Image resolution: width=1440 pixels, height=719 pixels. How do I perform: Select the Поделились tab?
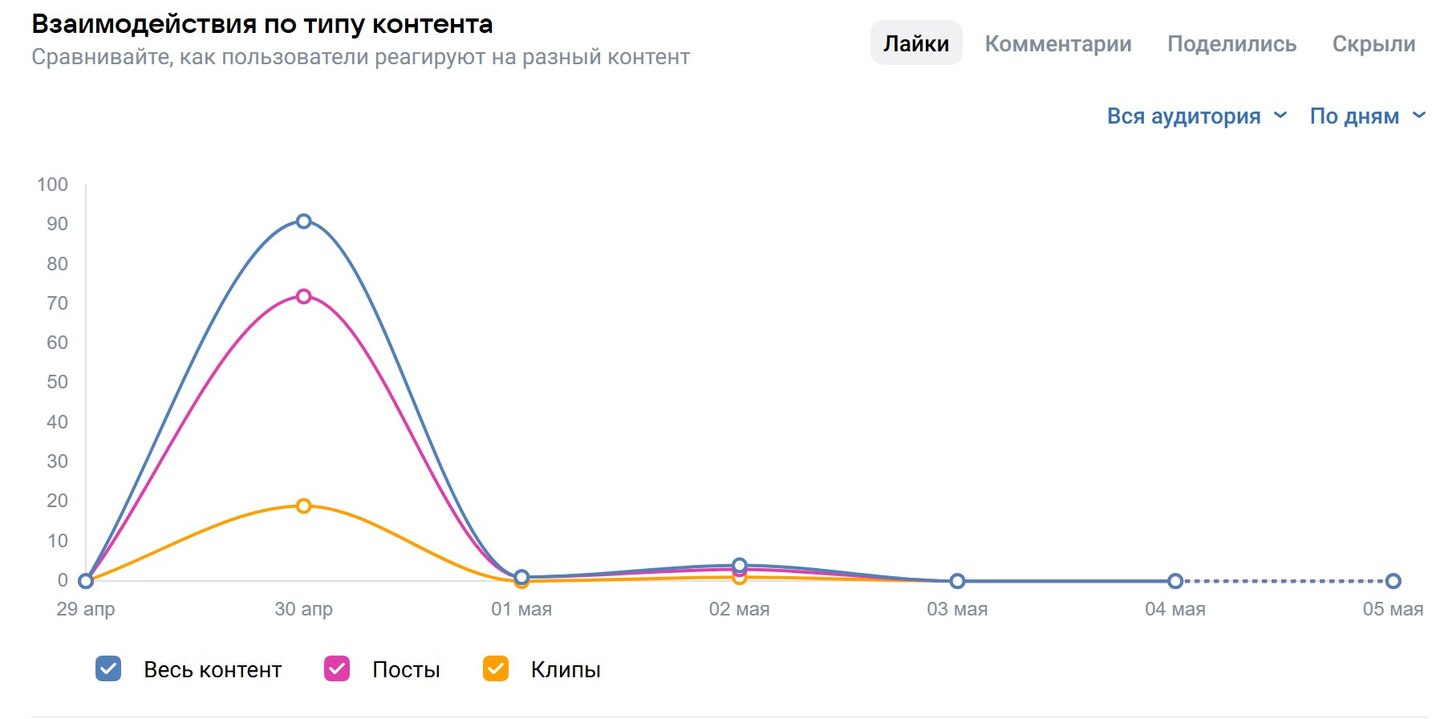pyautogui.click(x=1232, y=44)
